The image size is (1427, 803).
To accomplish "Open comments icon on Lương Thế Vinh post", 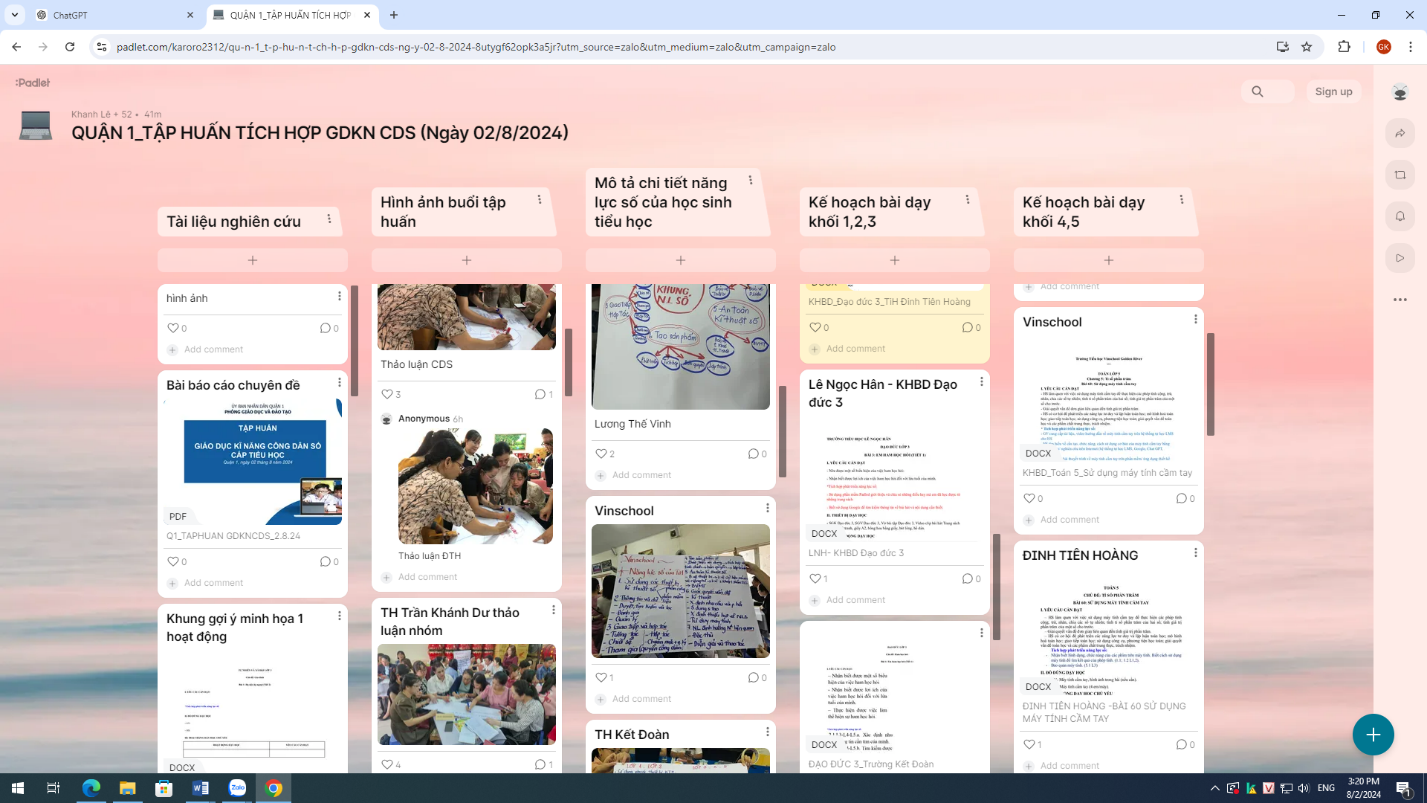I will click(x=754, y=454).
